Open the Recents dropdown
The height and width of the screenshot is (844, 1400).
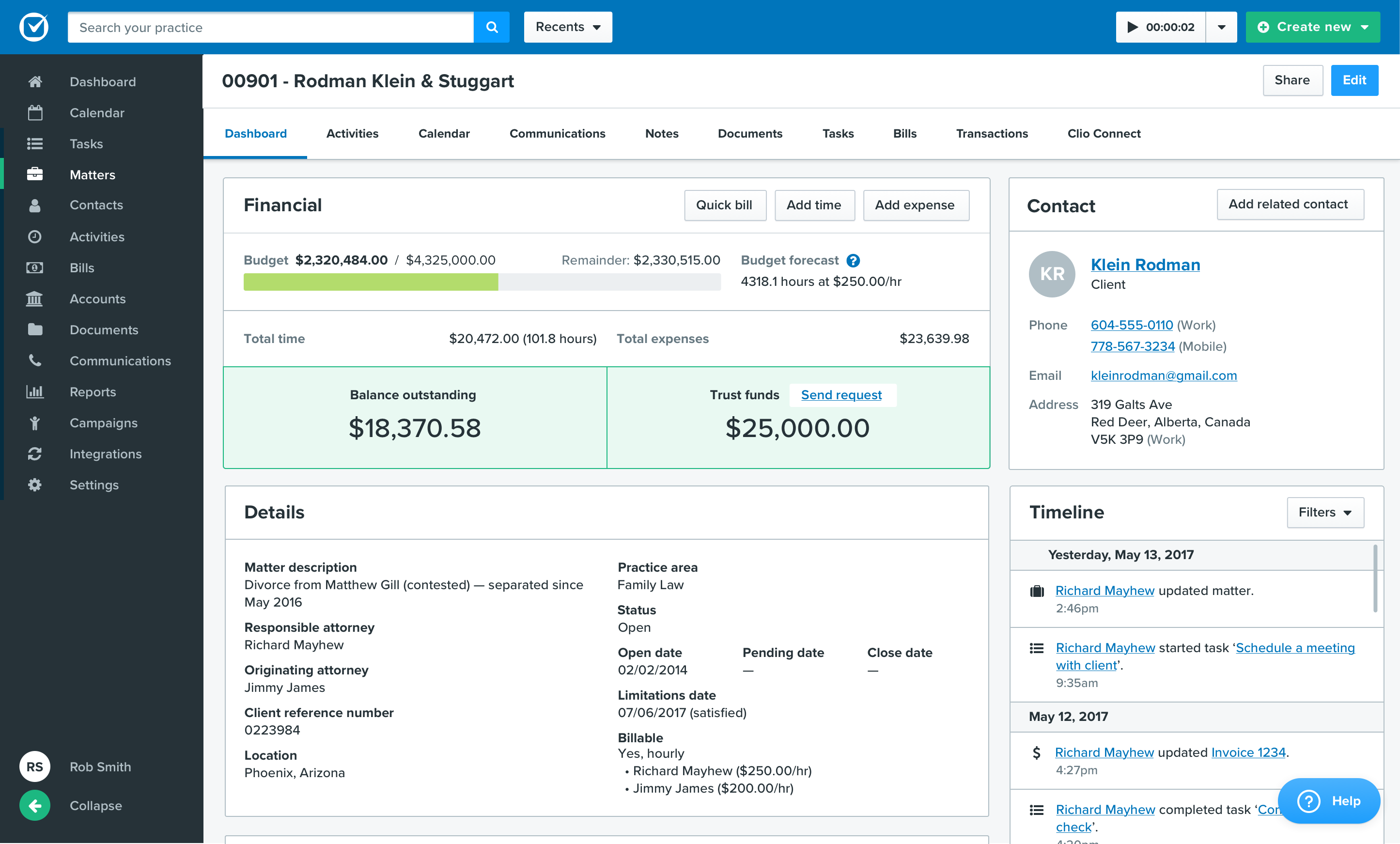567,27
